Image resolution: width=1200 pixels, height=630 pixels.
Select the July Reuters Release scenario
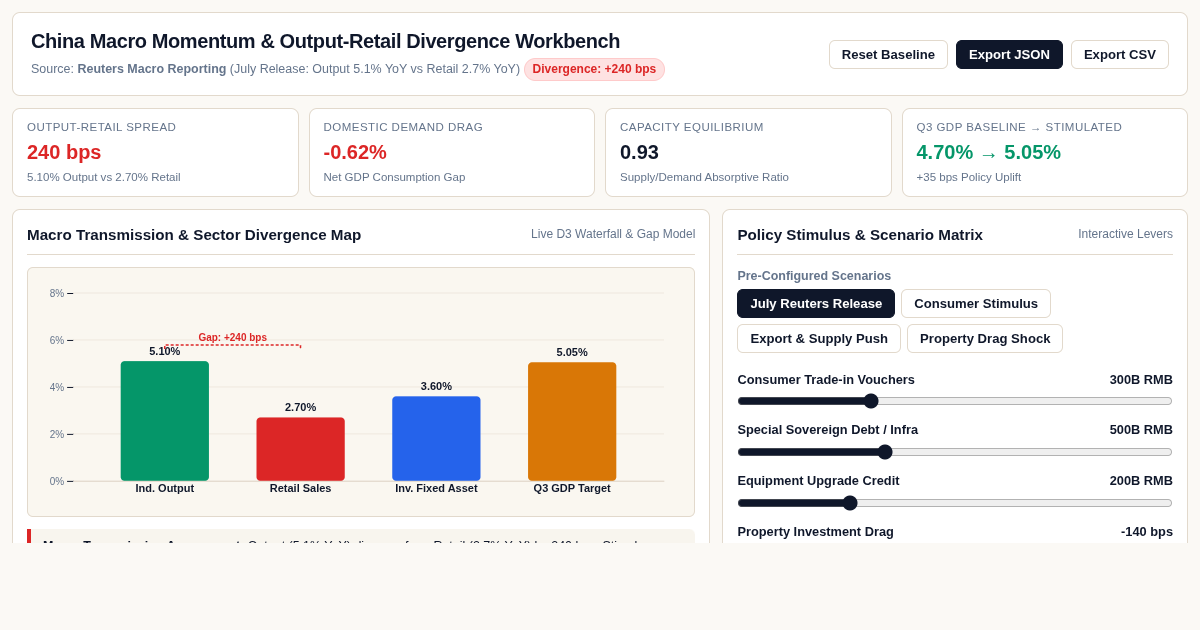pyautogui.click(x=816, y=303)
